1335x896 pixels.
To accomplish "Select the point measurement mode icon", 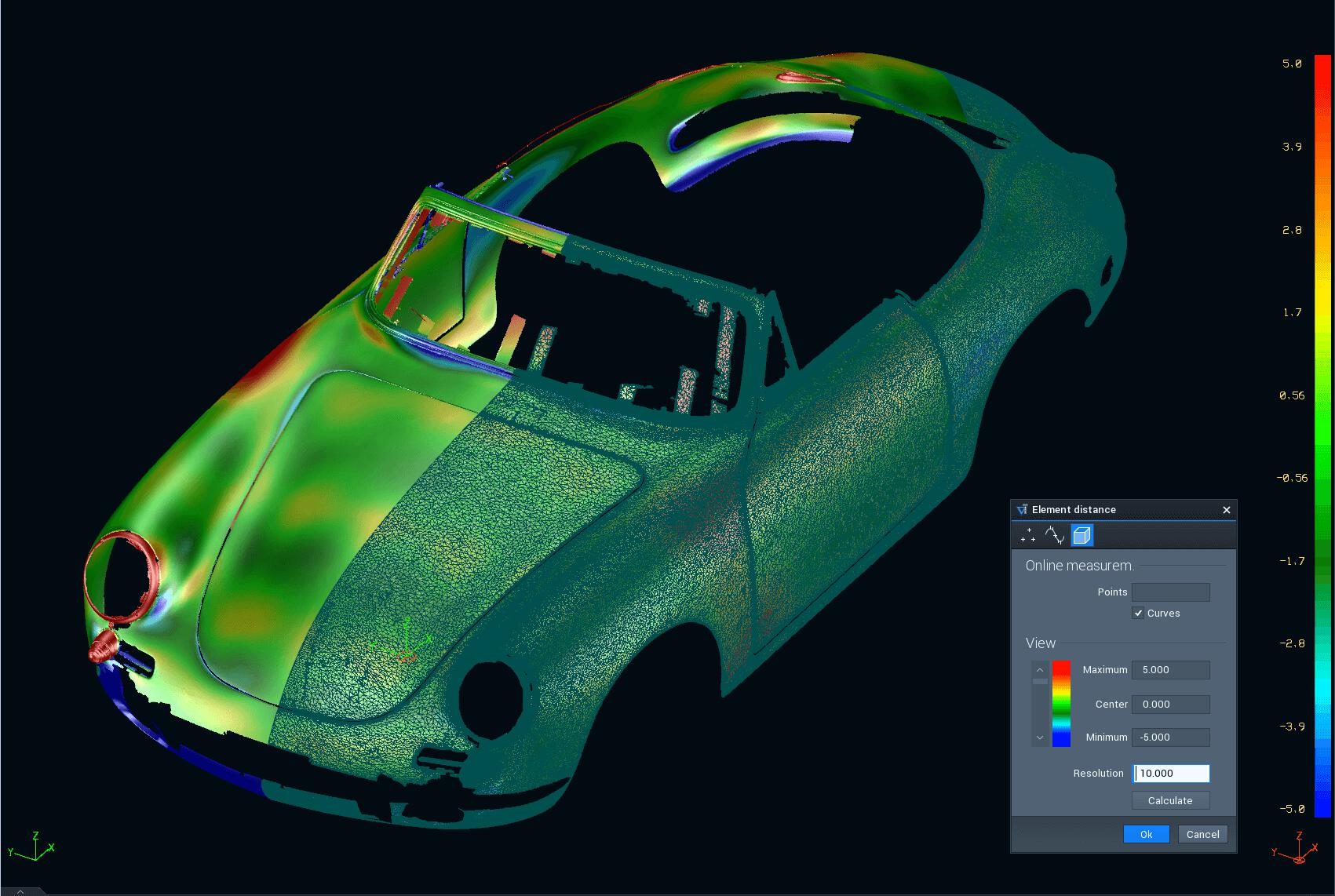I will click(1028, 535).
